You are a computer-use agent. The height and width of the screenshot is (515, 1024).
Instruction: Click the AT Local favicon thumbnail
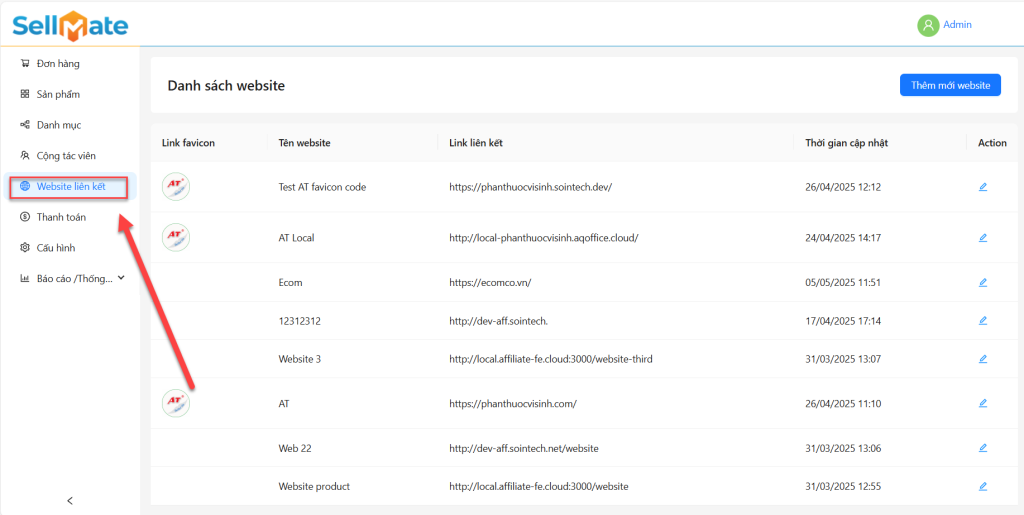click(x=176, y=237)
